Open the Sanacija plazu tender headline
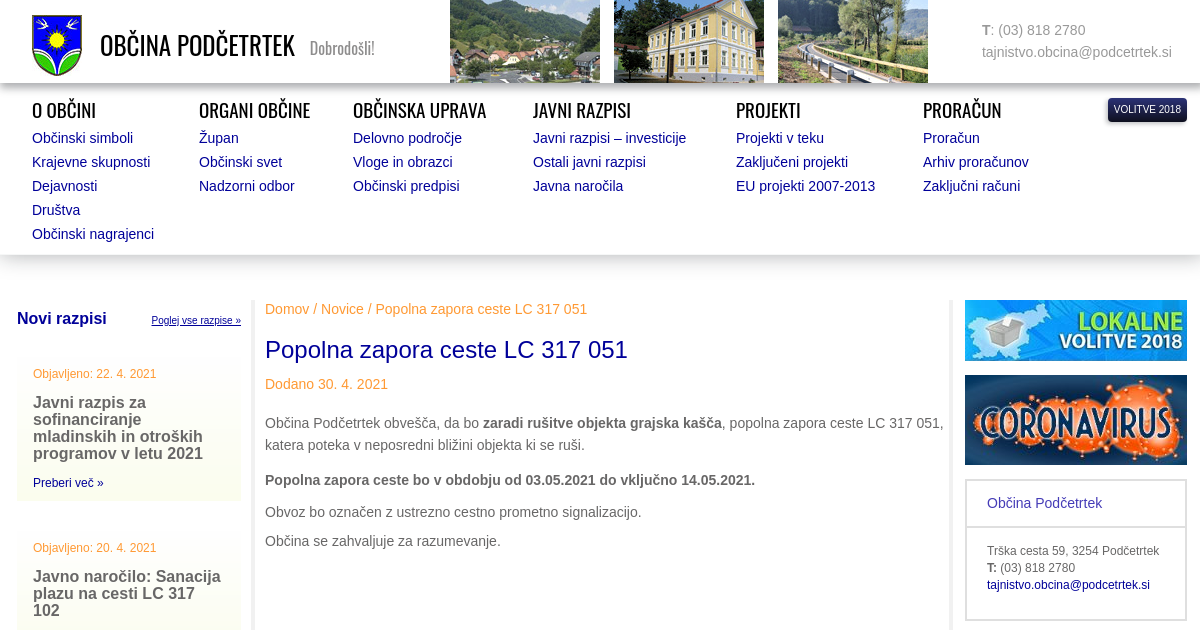 click(127, 593)
